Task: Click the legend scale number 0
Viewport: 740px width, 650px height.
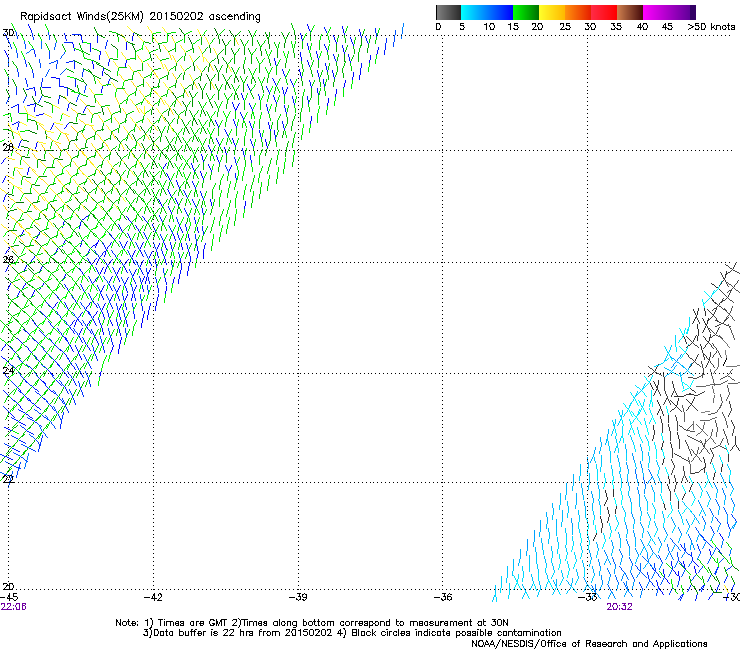Action: 438,27
